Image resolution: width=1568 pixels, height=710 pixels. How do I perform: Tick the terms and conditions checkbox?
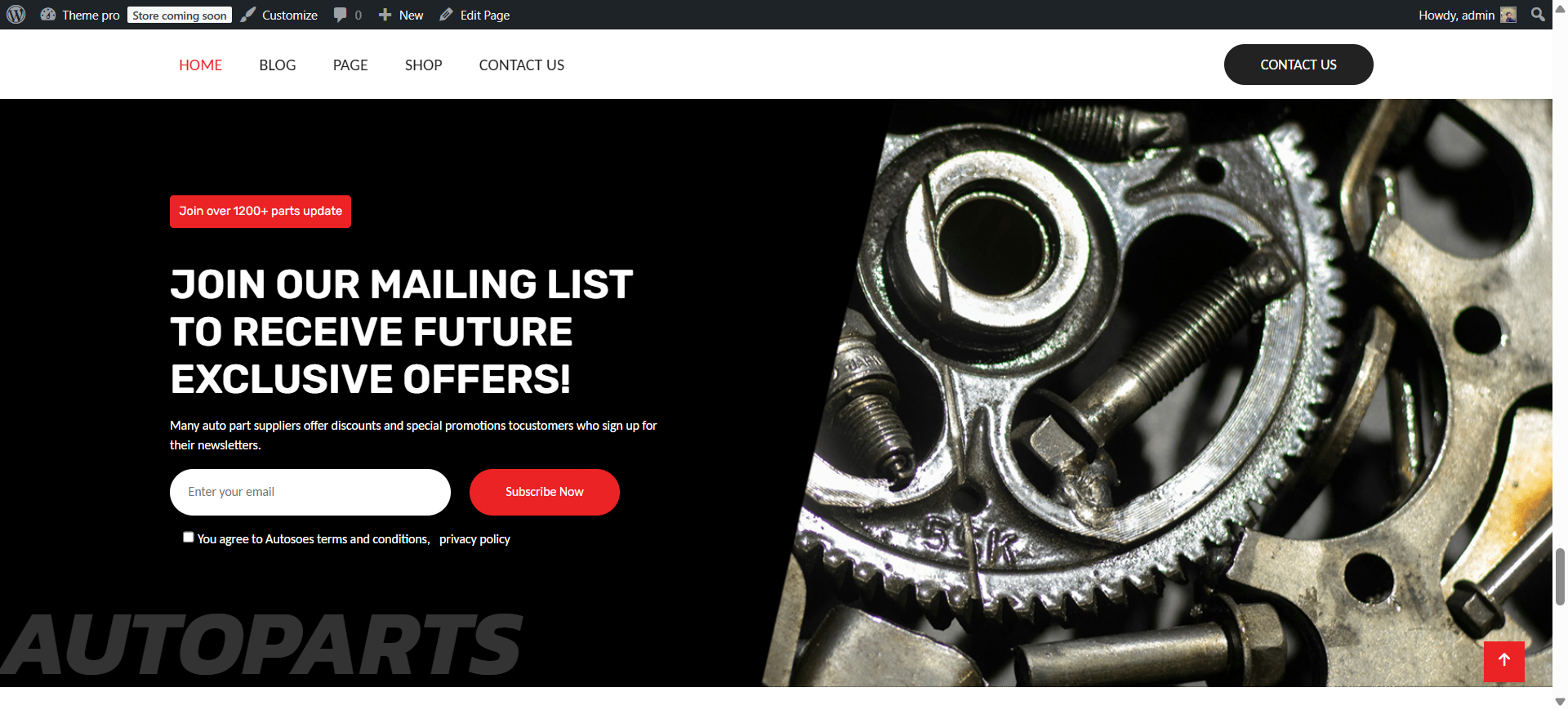click(x=189, y=537)
